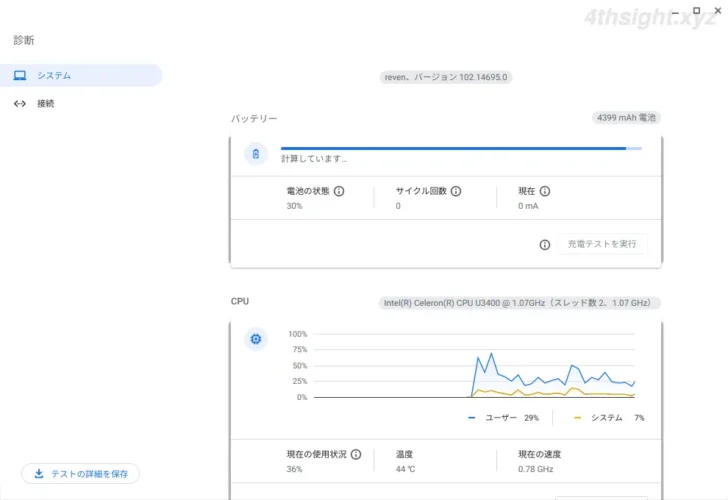The height and width of the screenshot is (500, 728).
Task: Click the version chip reven 102.14695.0
Action: (x=446, y=77)
